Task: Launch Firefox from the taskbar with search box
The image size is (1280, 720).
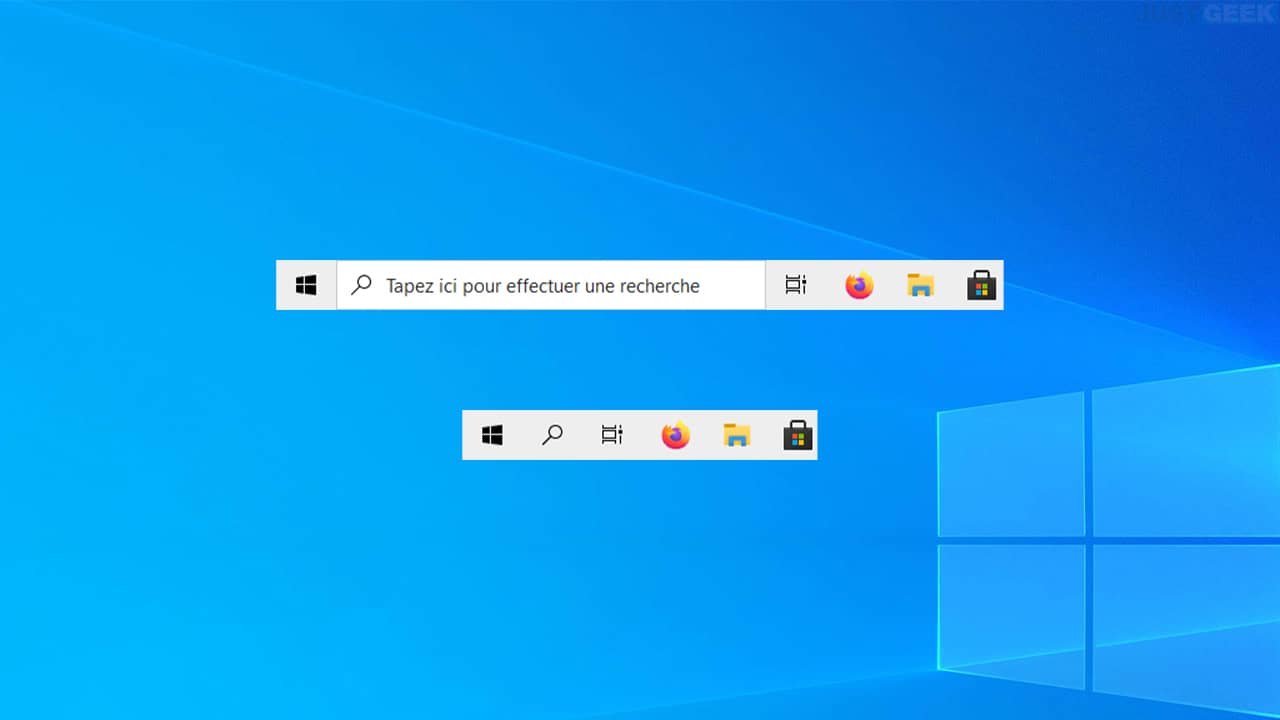Action: [859, 286]
